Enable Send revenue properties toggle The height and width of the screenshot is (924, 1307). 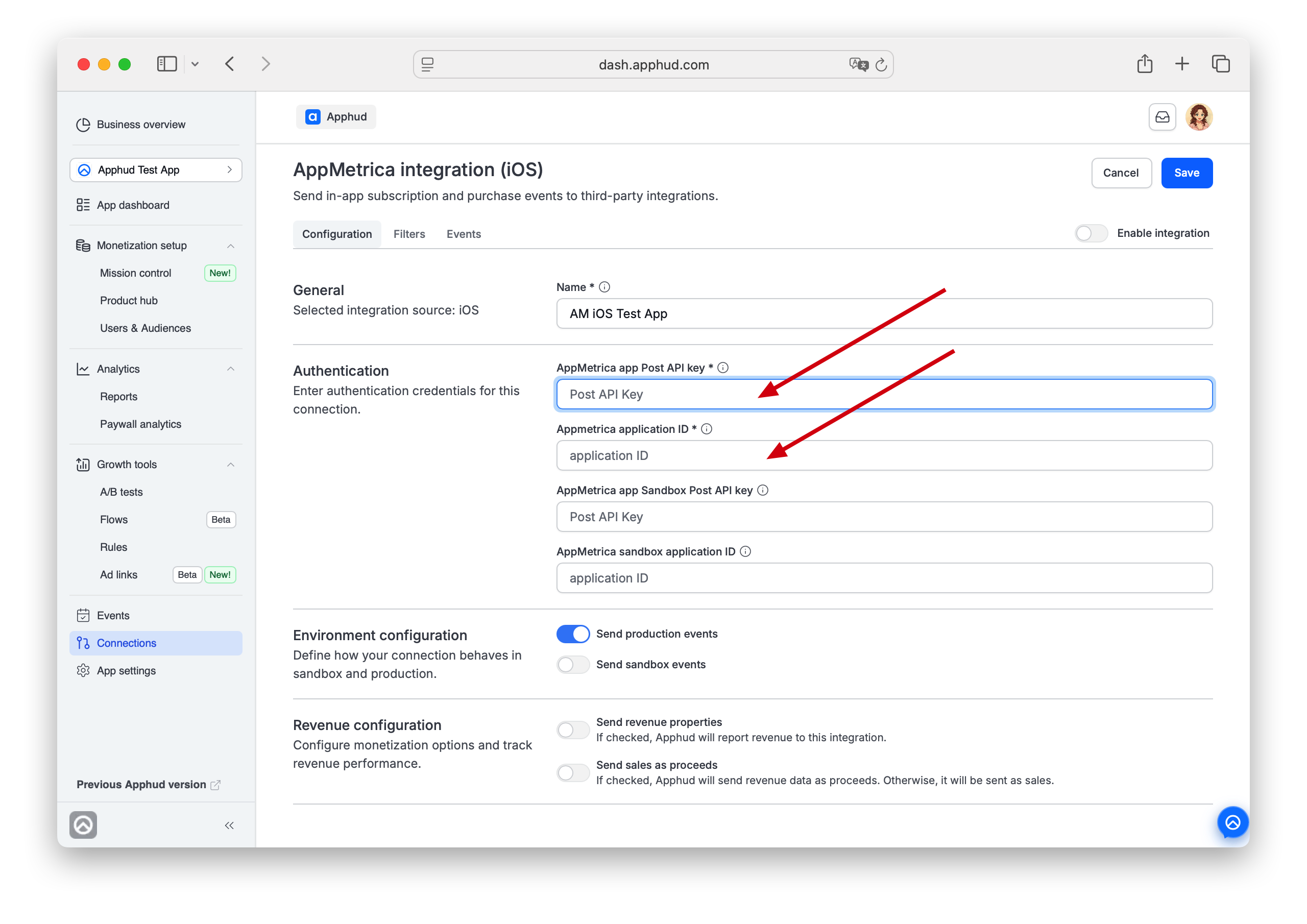click(573, 730)
